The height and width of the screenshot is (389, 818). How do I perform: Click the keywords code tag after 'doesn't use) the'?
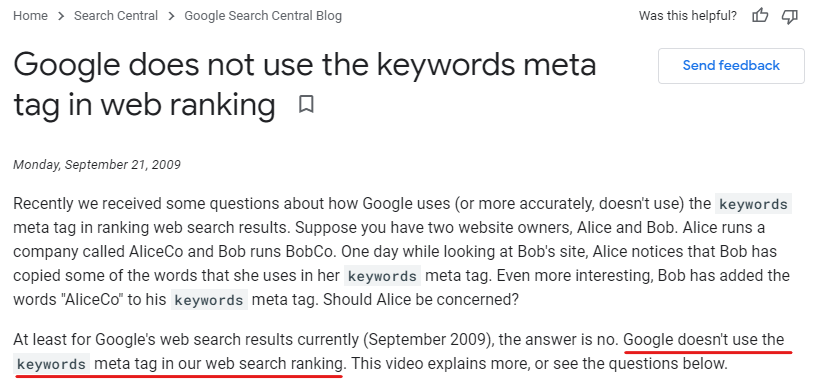click(753, 204)
